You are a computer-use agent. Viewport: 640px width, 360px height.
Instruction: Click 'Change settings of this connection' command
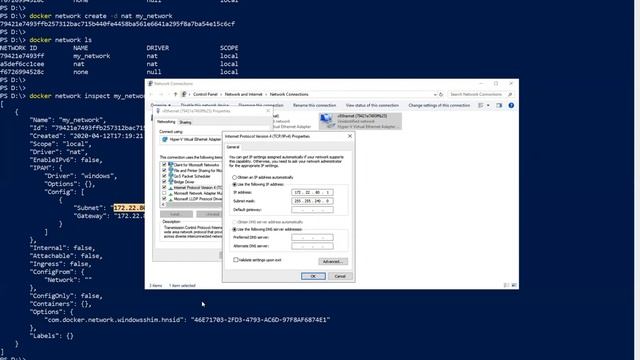(439, 105)
